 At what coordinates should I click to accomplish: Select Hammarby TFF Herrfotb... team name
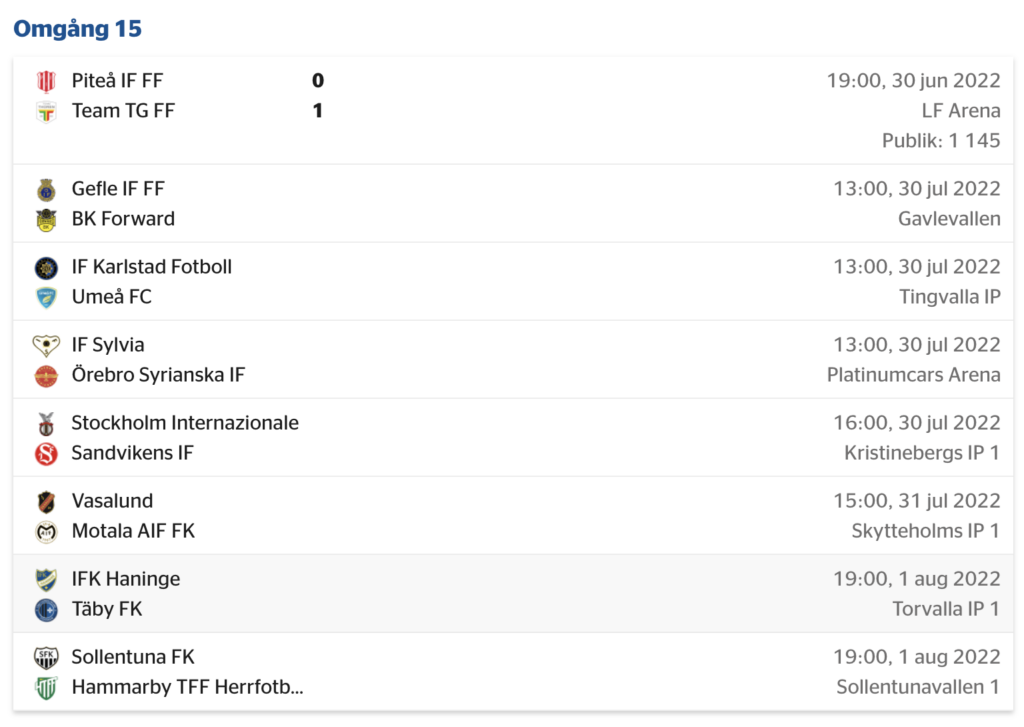point(187,687)
